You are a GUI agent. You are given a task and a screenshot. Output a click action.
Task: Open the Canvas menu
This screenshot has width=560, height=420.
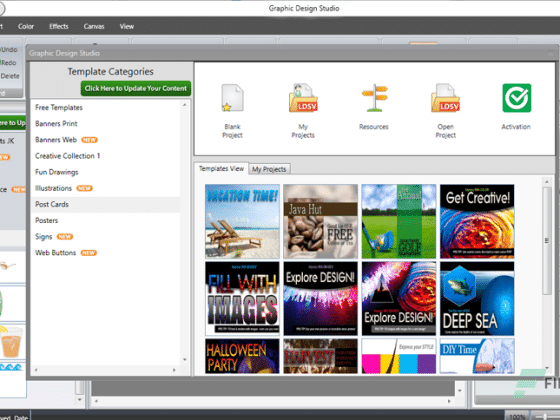pyautogui.click(x=94, y=26)
